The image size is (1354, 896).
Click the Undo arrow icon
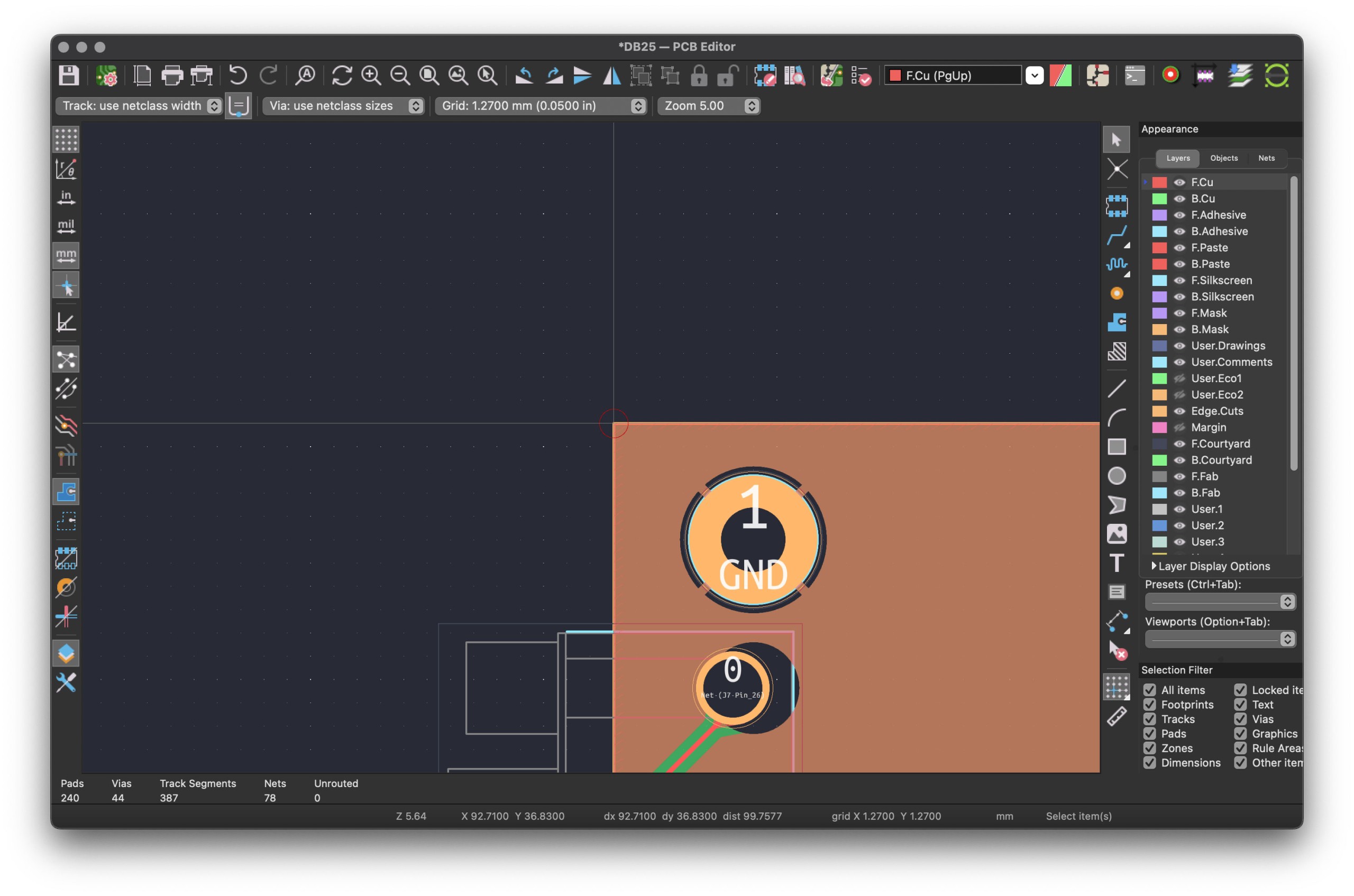pyautogui.click(x=238, y=76)
